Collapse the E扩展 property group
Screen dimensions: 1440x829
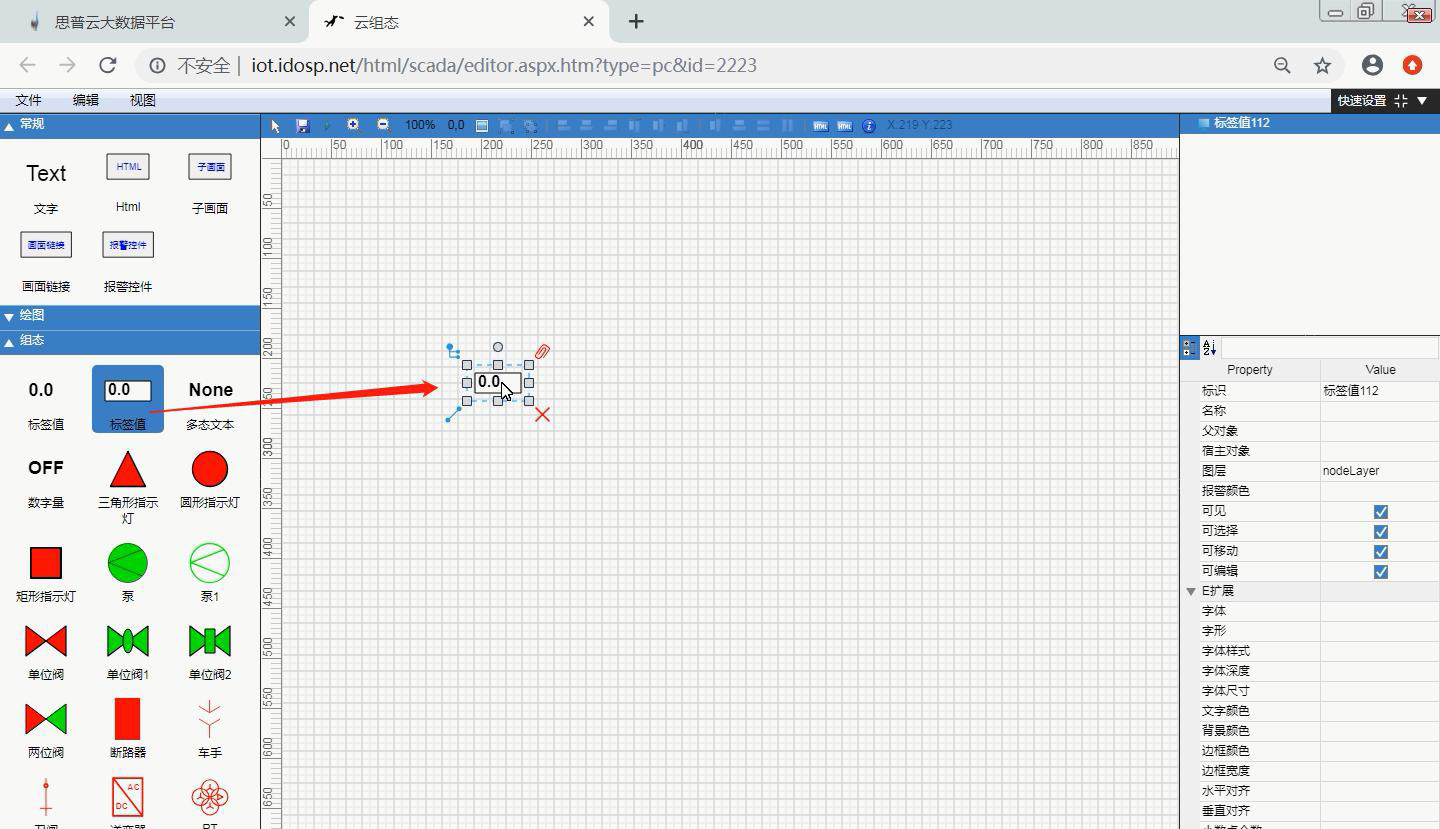click(x=1191, y=591)
